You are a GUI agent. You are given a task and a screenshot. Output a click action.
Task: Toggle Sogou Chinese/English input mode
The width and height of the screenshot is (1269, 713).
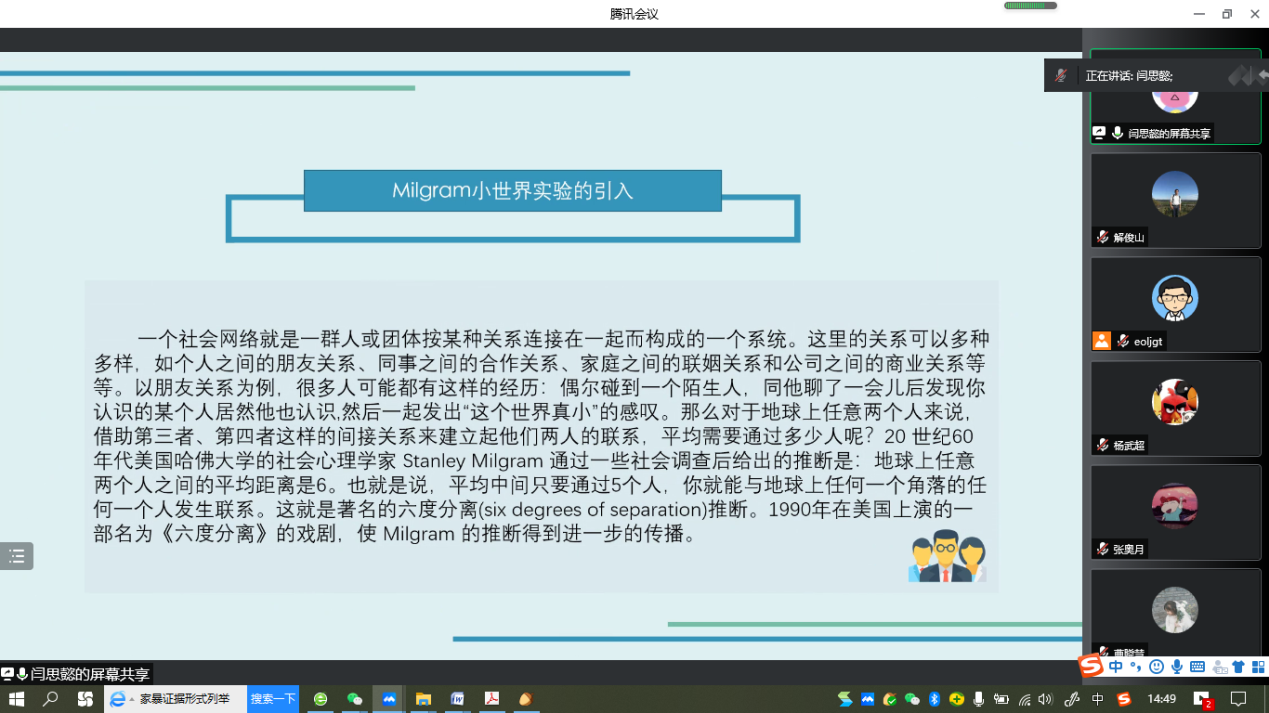point(1115,667)
